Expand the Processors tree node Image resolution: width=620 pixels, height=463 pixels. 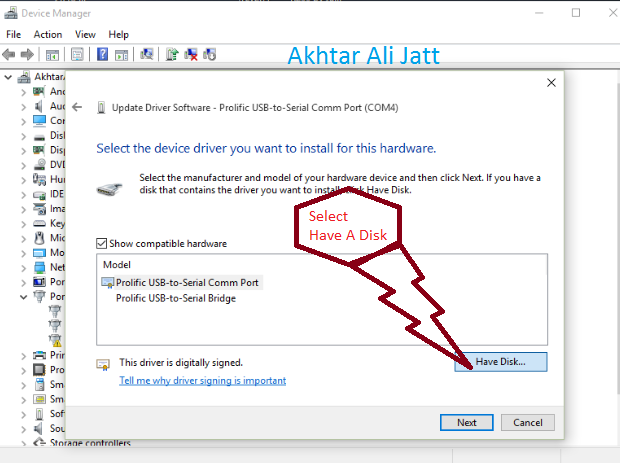[23, 370]
